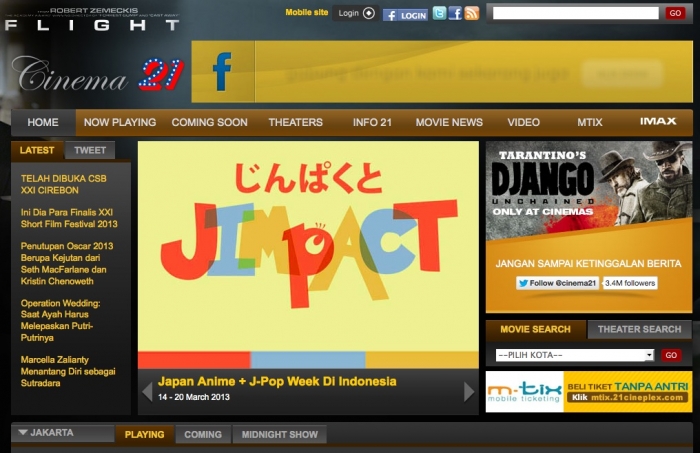The width and height of the screenshot is (700, 453).
Task: Open the Twitter icon in header
Action: (x=439, y=13)
